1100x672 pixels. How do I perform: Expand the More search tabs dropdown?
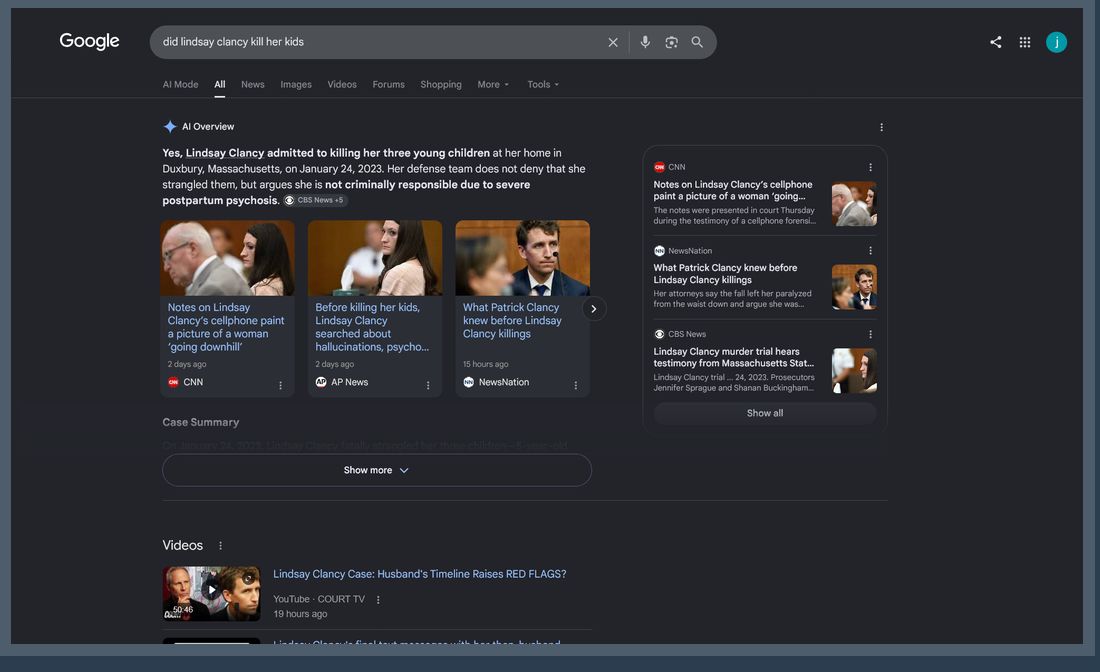pos(493,84)
